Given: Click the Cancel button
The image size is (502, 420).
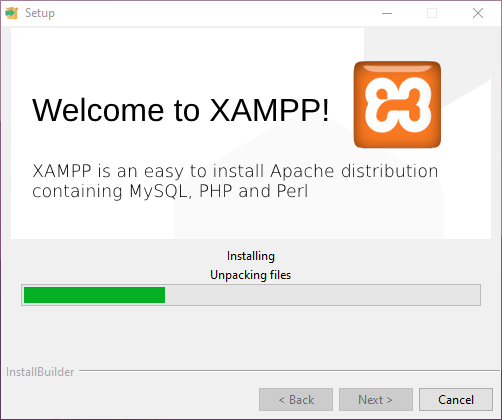Looking at the screenshot, I should 456,399.
